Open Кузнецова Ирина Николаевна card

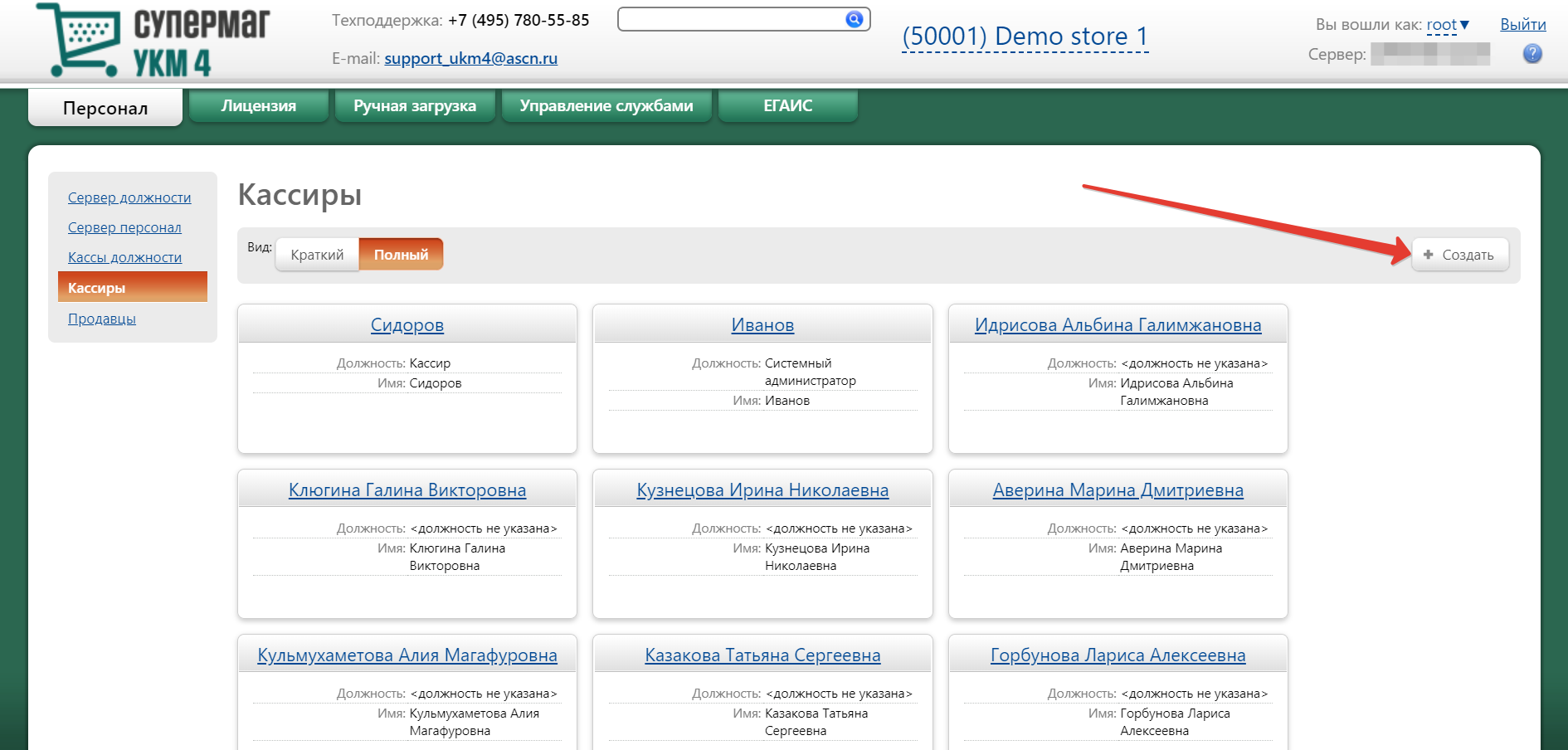pos(762,490)
